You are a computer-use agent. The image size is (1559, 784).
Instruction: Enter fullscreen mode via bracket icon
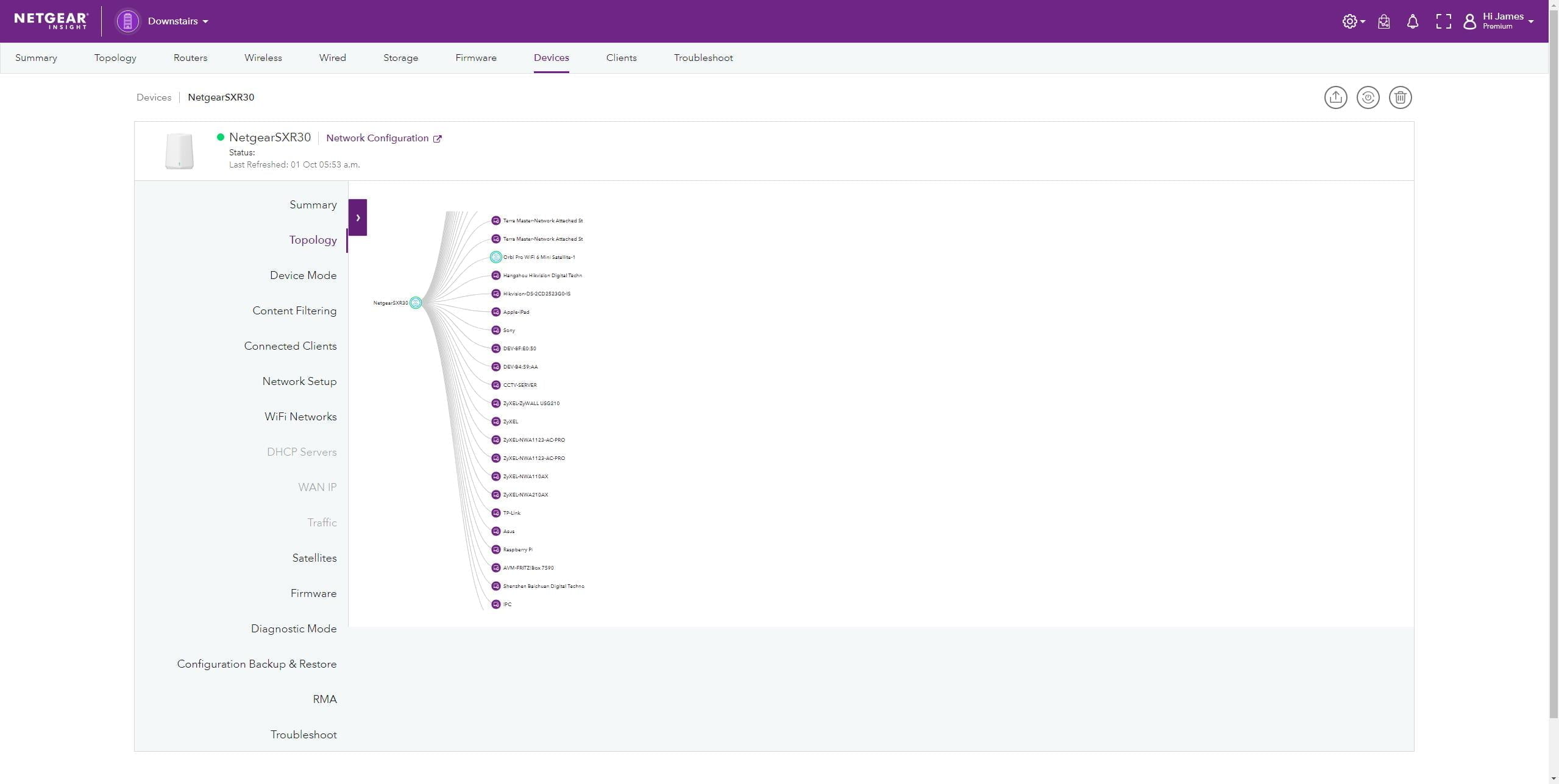[x=1443, y=22]
